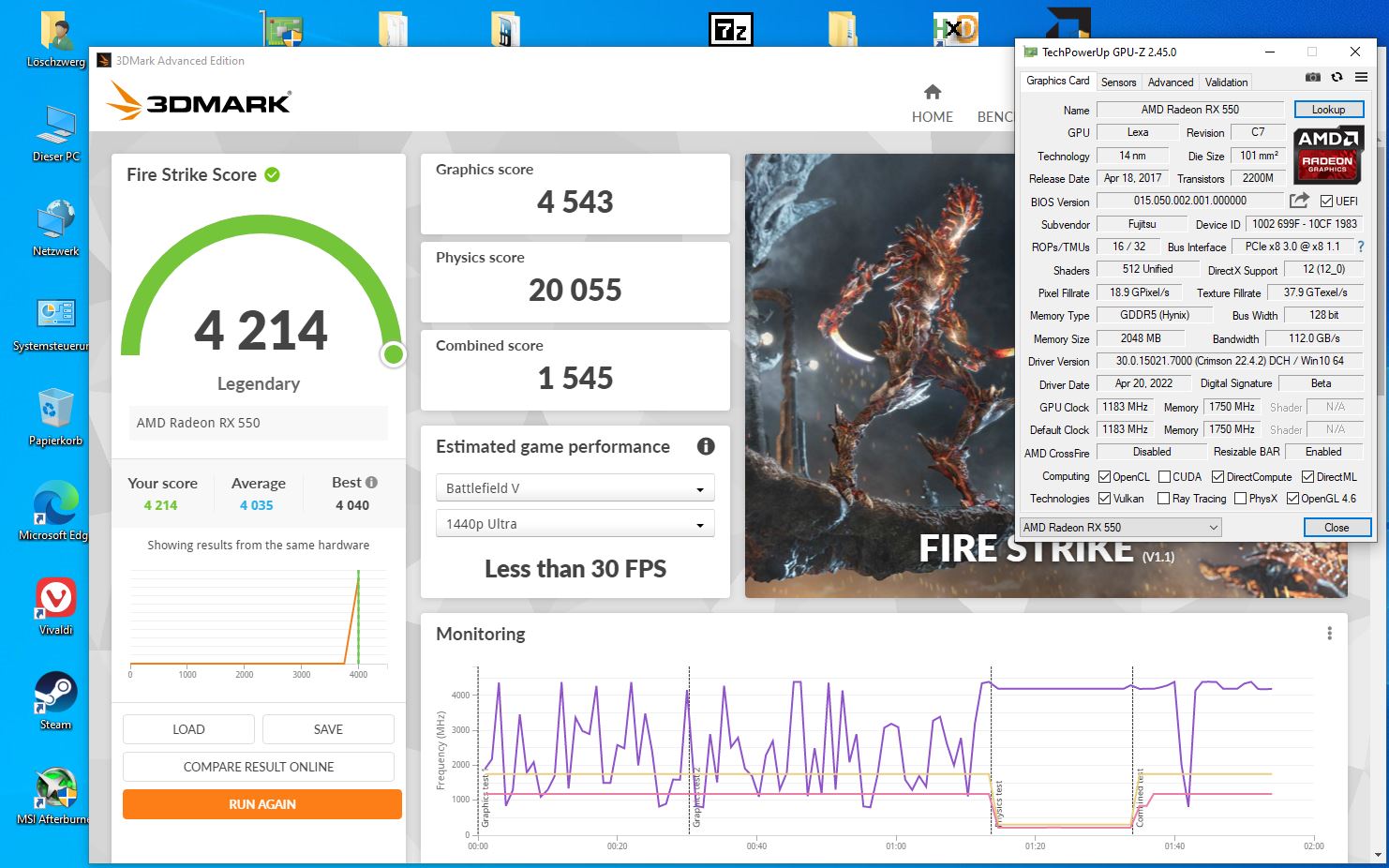Click the green gauge score indicator knob
The height and width of the screenshot is (868, 1389).
[x=394, y=354]
